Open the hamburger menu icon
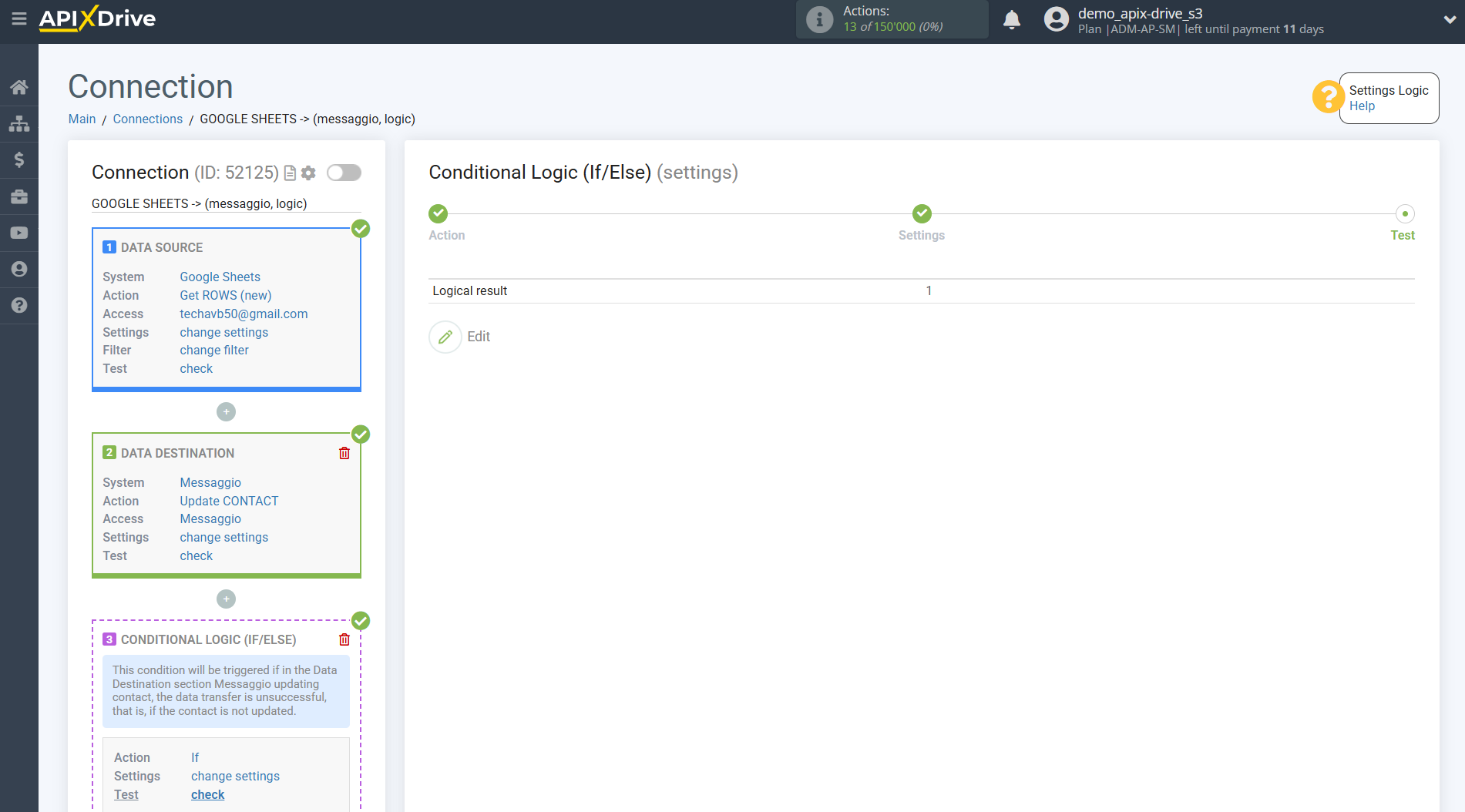Screen dimensions: 1465x812 click(x=19, y=18)
